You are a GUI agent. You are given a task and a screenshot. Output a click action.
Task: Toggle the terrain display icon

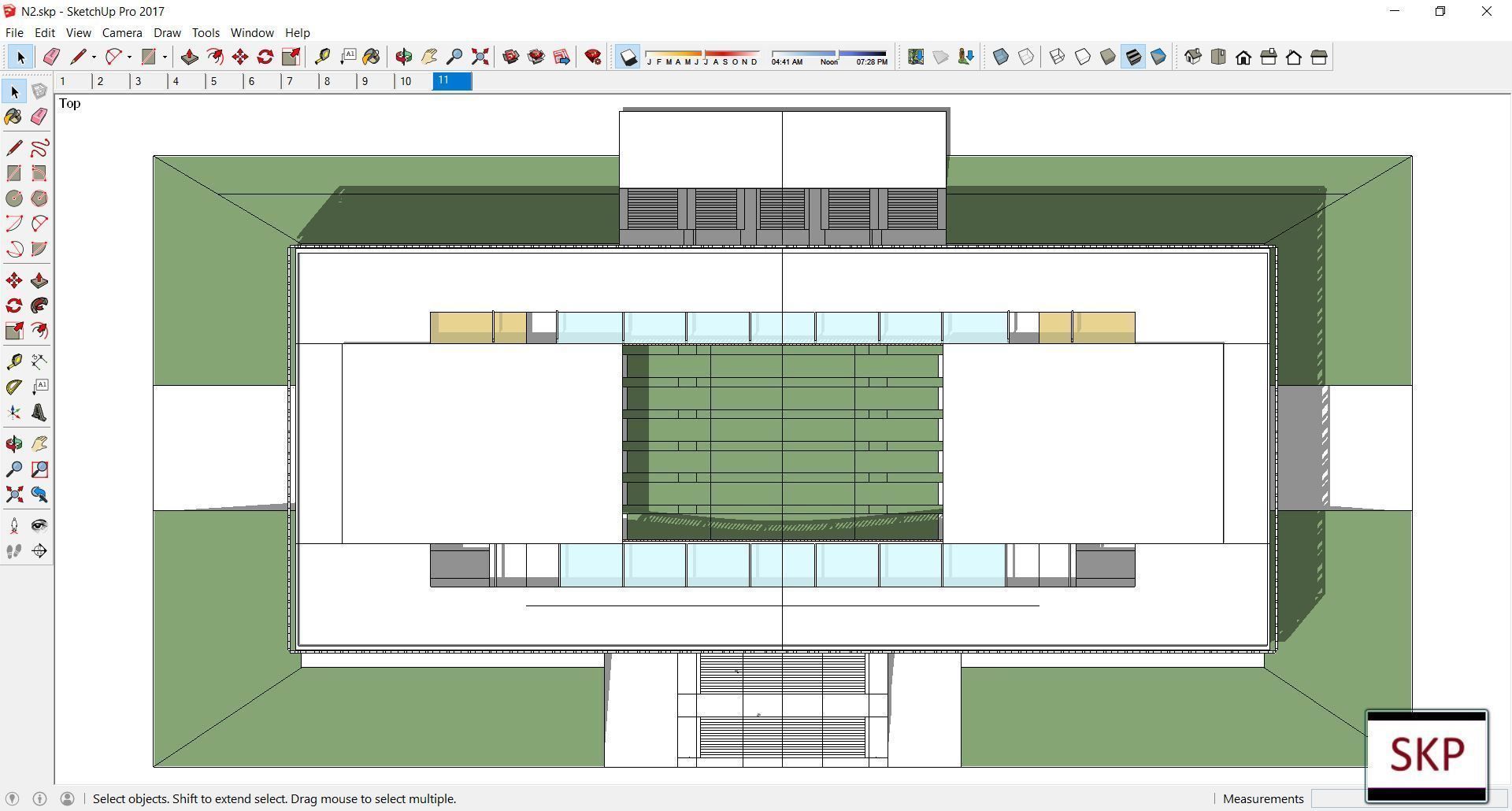click(941, 57)
